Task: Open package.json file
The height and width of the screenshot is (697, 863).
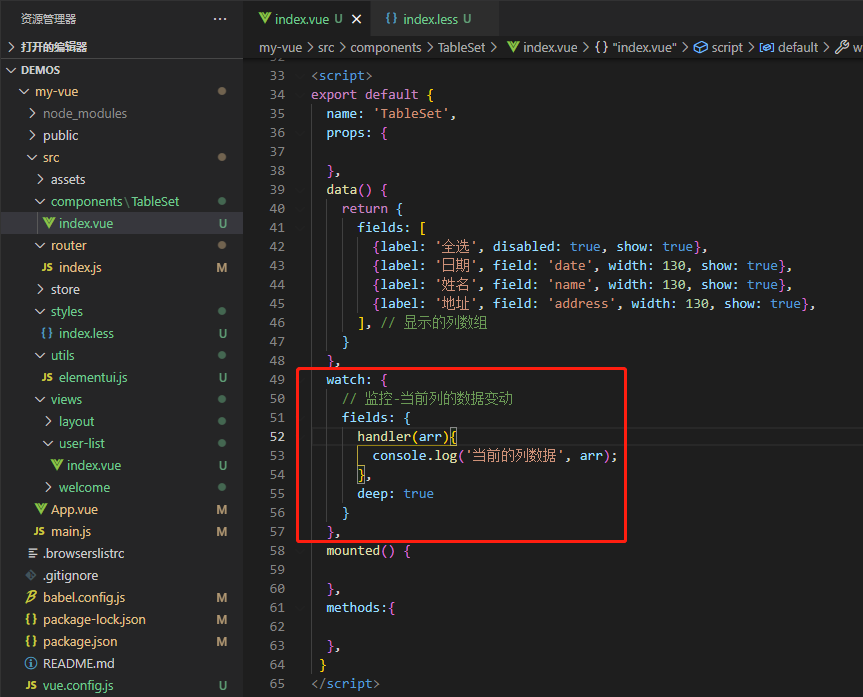Action: pos(122,642)
